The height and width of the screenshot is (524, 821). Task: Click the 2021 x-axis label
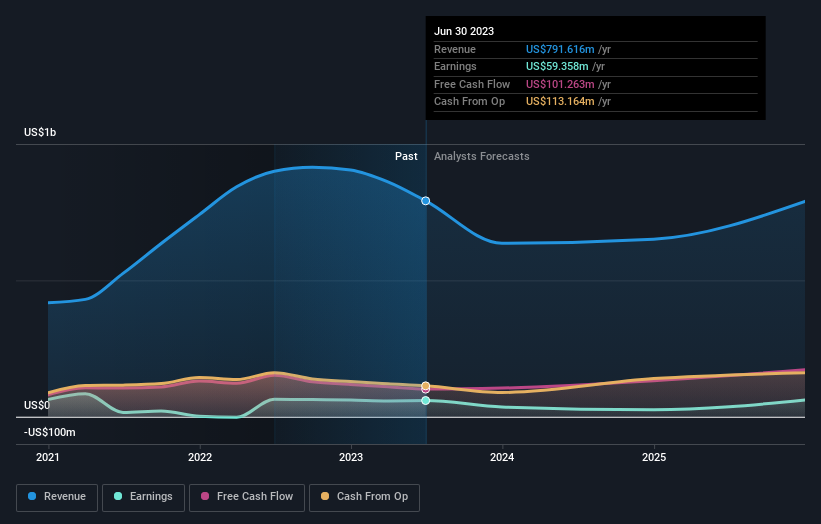tap(48, 457)
